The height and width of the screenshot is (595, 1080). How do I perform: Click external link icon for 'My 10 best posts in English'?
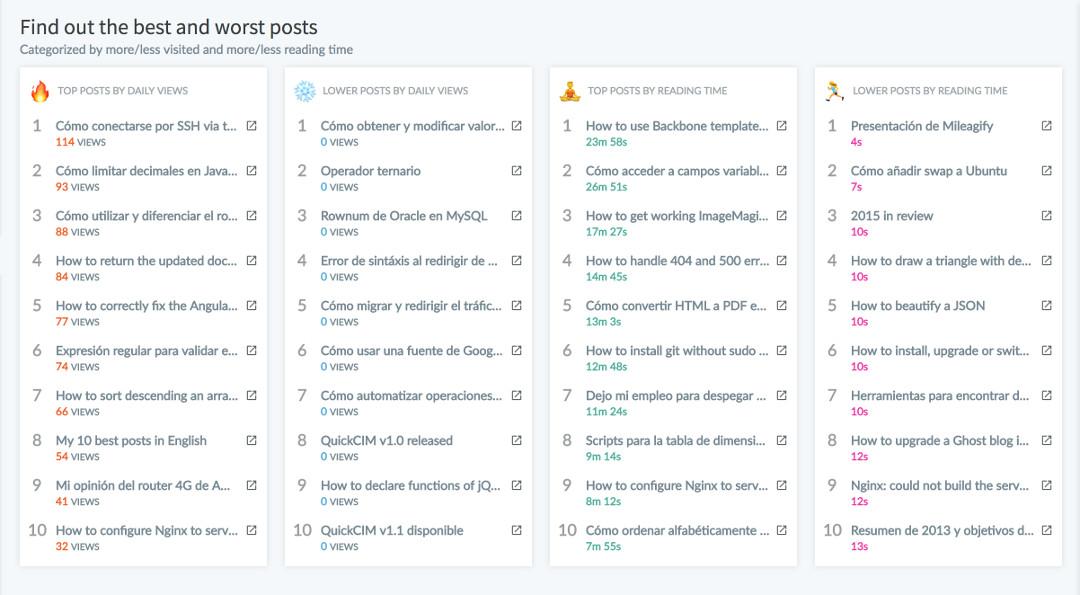[251, 441]
